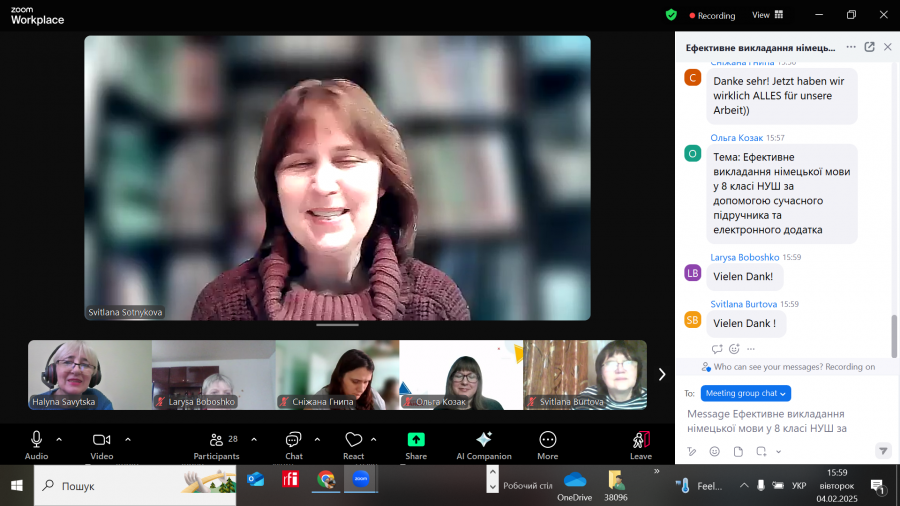900x506 pixels.
Task: Toggle the Chat panel from toolbar
Action: pyautogui.click(x=293, y=445)
